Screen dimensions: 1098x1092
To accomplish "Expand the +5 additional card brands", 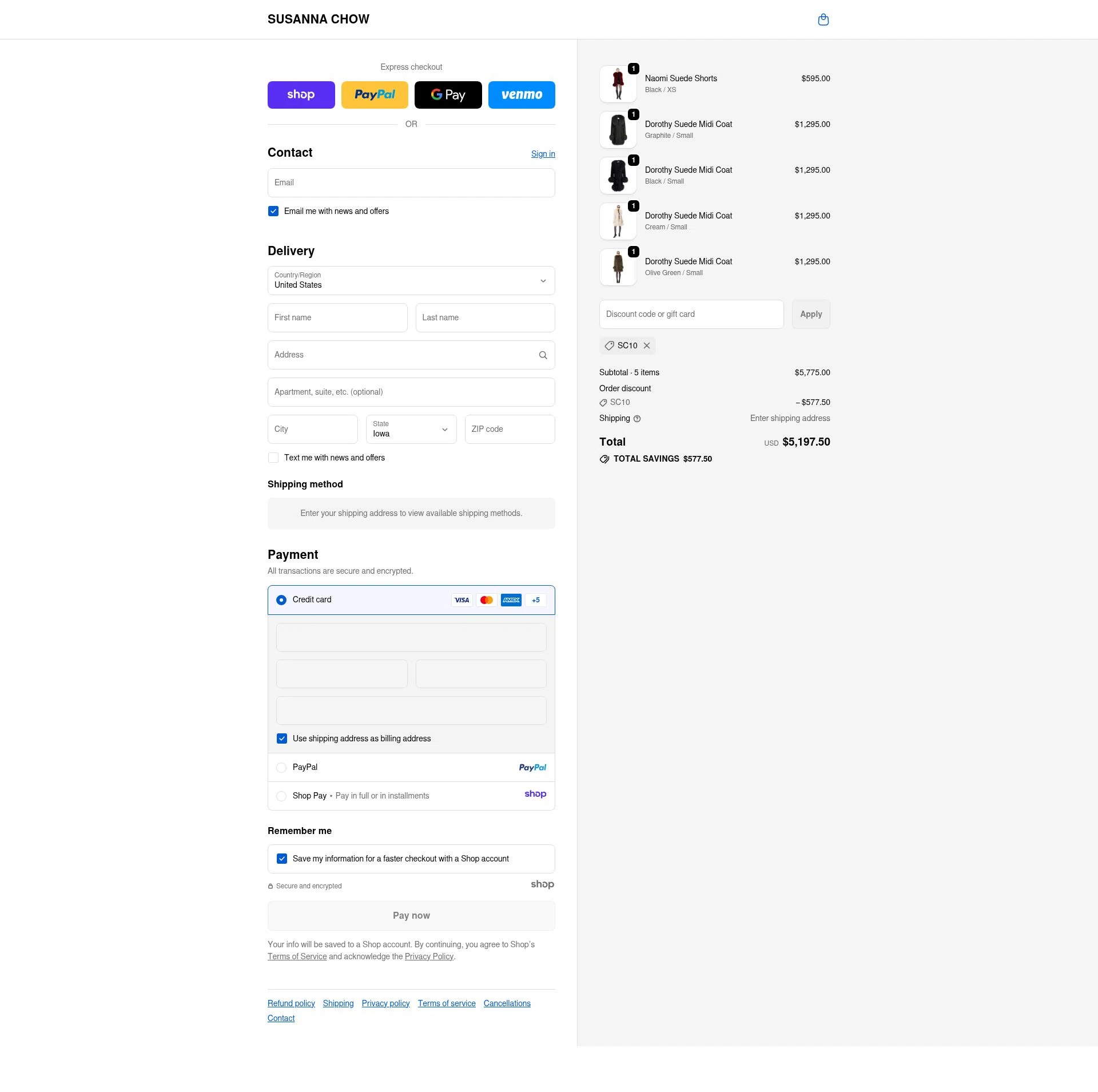I will point(535,599).
